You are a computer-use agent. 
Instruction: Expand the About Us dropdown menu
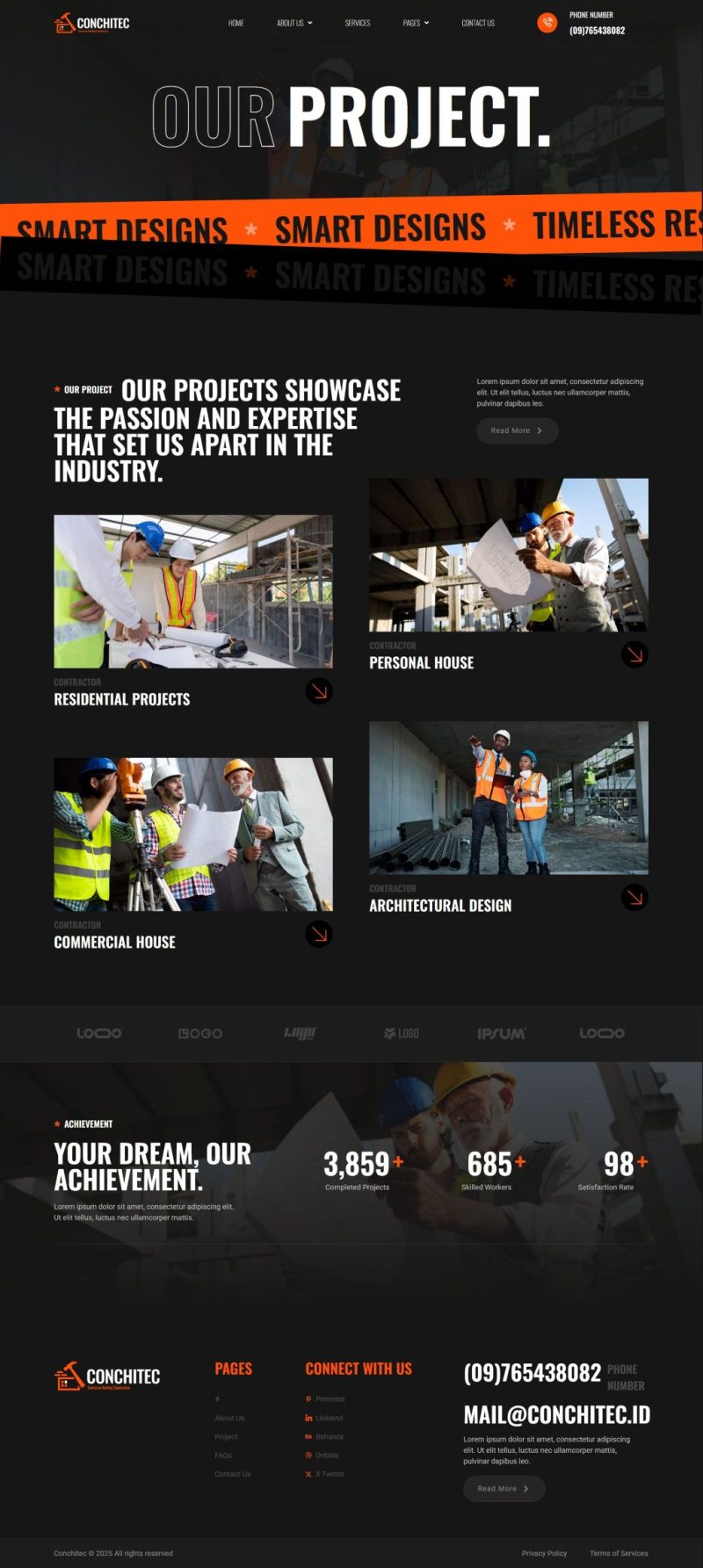pyautogui.click(x=294, y=23)
